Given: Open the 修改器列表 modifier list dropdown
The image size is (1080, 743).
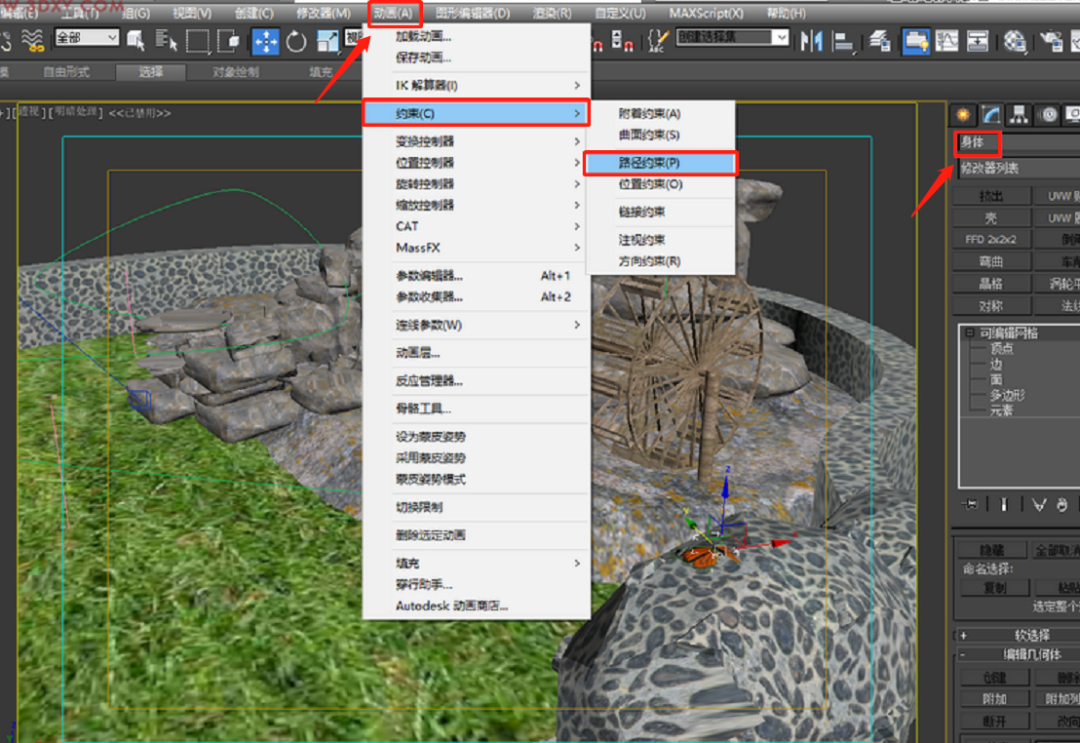Looking at the screenshot, I should (1017, 168).
